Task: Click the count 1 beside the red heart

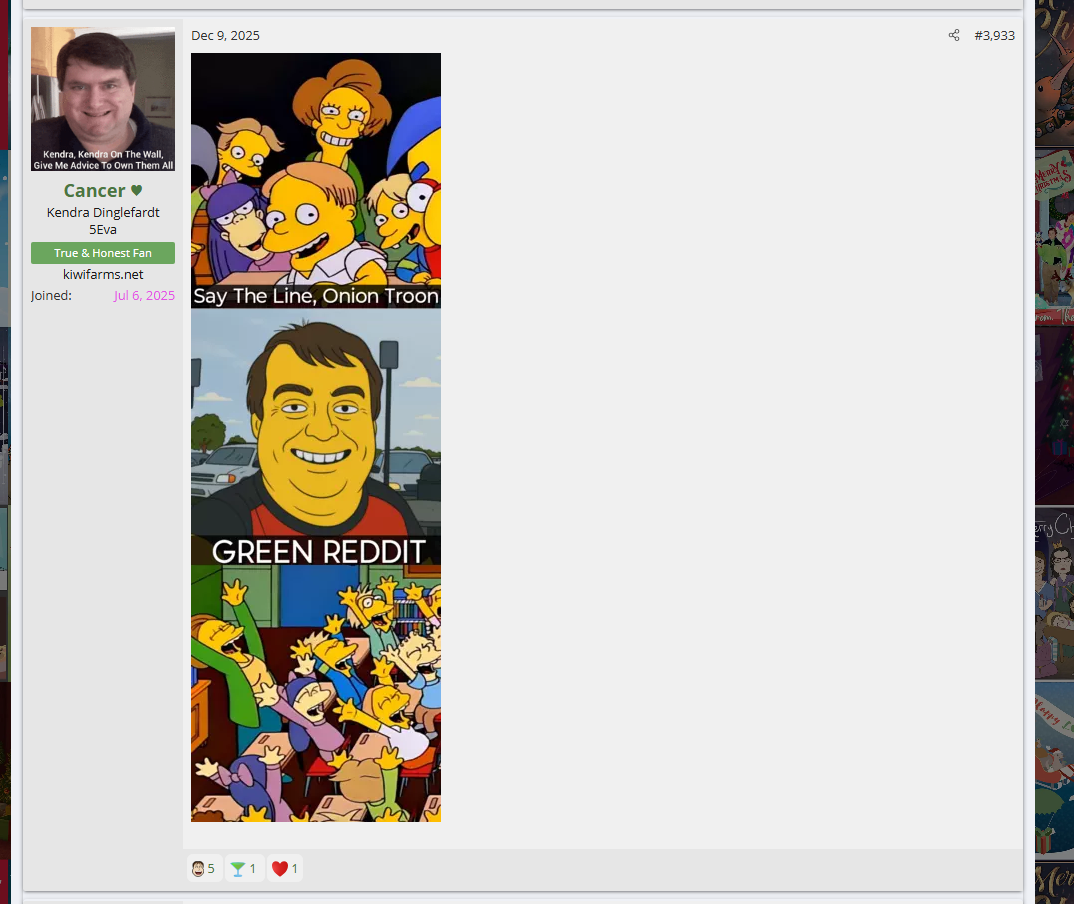Action: (x=294, y=869)
